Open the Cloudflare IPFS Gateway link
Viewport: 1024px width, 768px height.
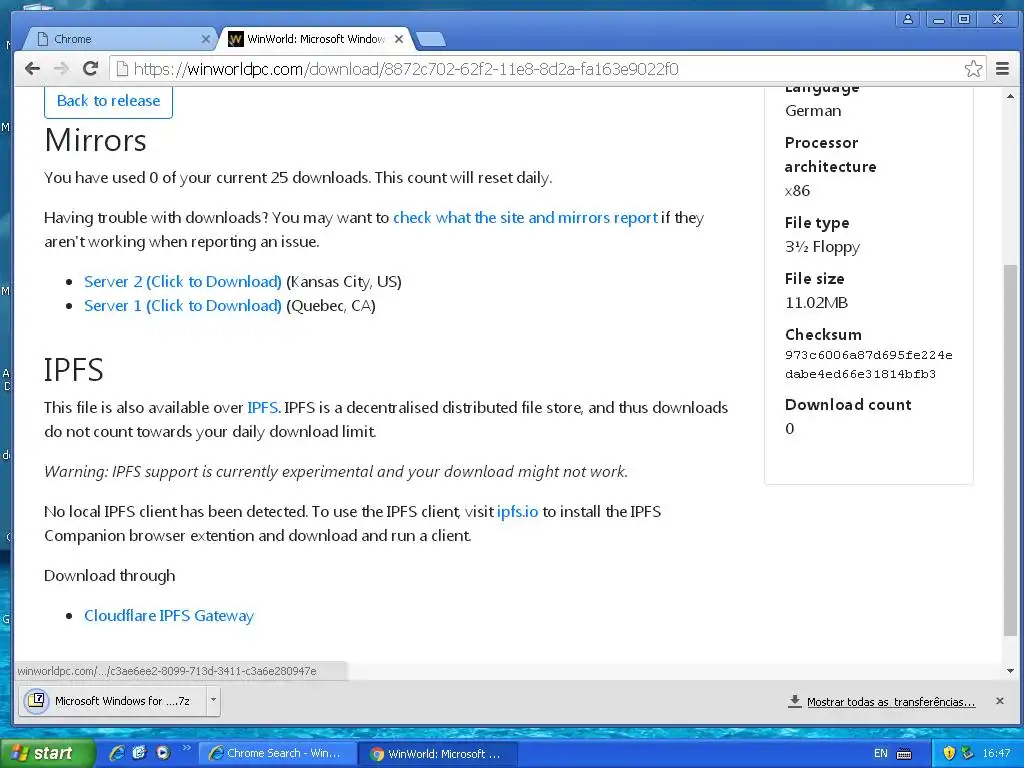coord(169,615)
